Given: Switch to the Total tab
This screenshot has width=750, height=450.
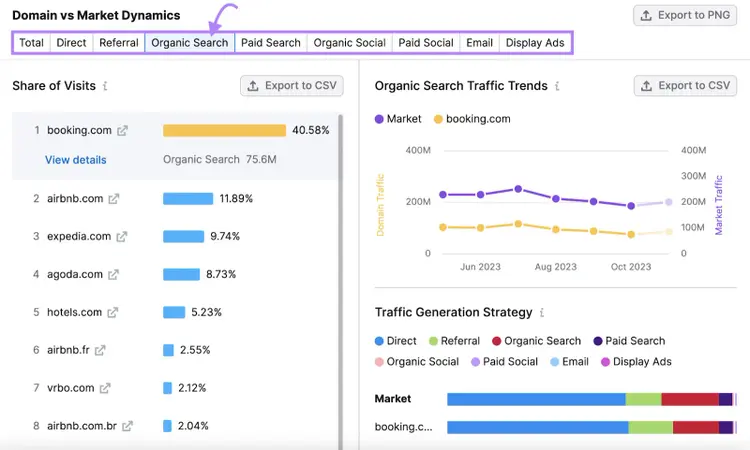Looking at the screenshot, I should click(x=32, y=43).
